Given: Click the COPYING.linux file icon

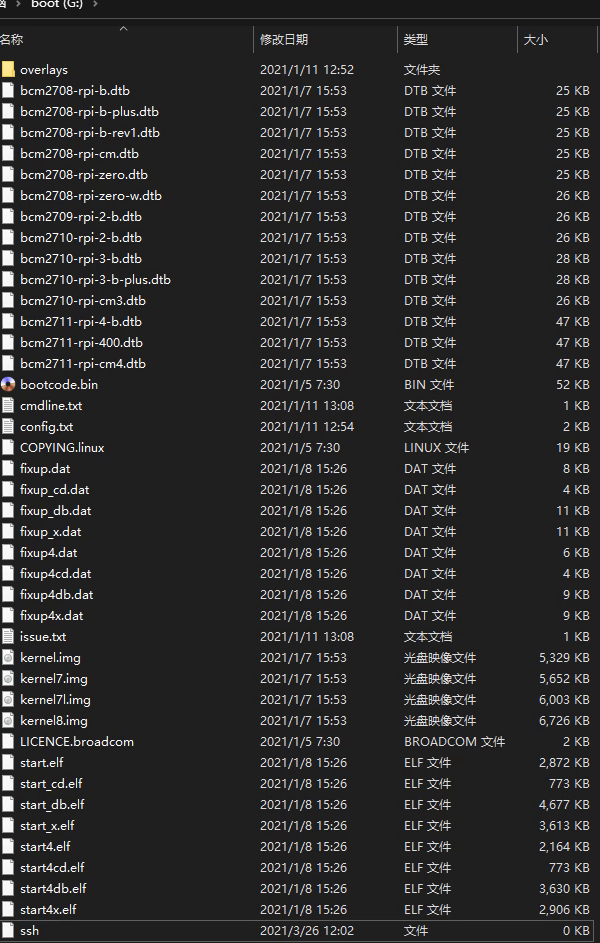Looking at the screenshot, I should click(8, 448).
